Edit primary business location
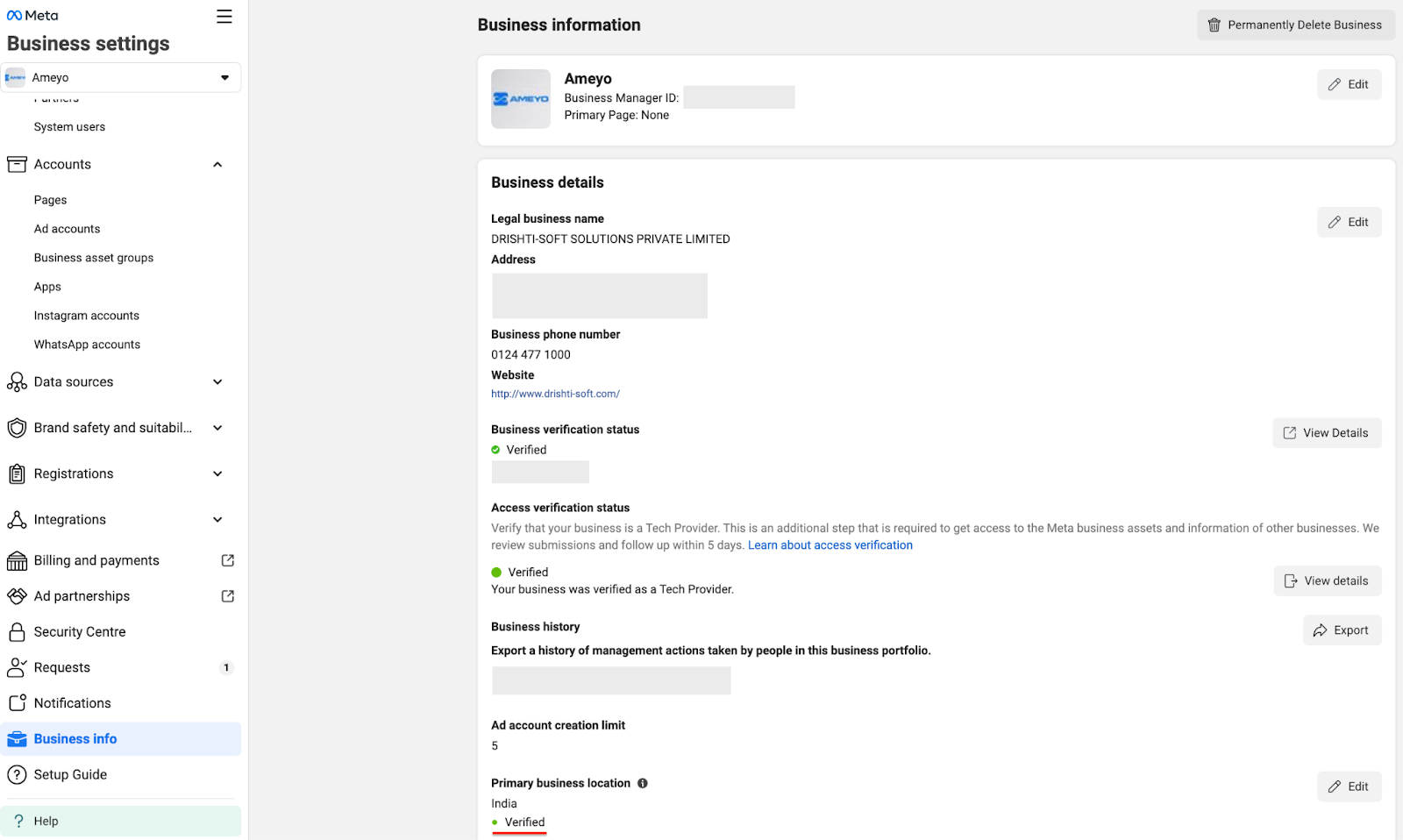The width and height of the screenshot is (1403, 840). click(x=1349, y=787)
